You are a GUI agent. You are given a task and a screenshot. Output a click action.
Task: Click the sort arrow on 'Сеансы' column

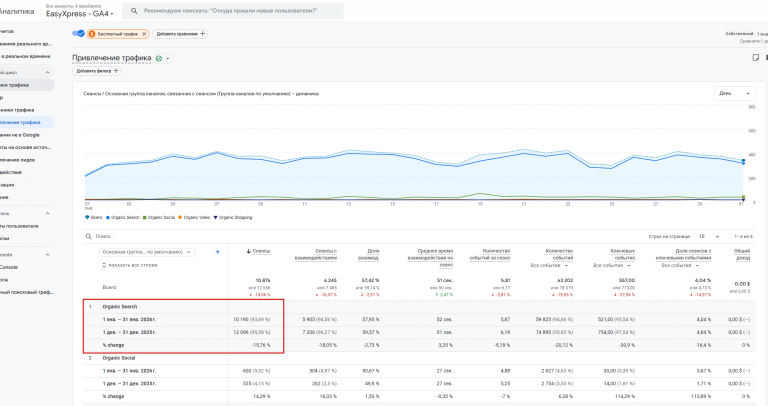248,251
